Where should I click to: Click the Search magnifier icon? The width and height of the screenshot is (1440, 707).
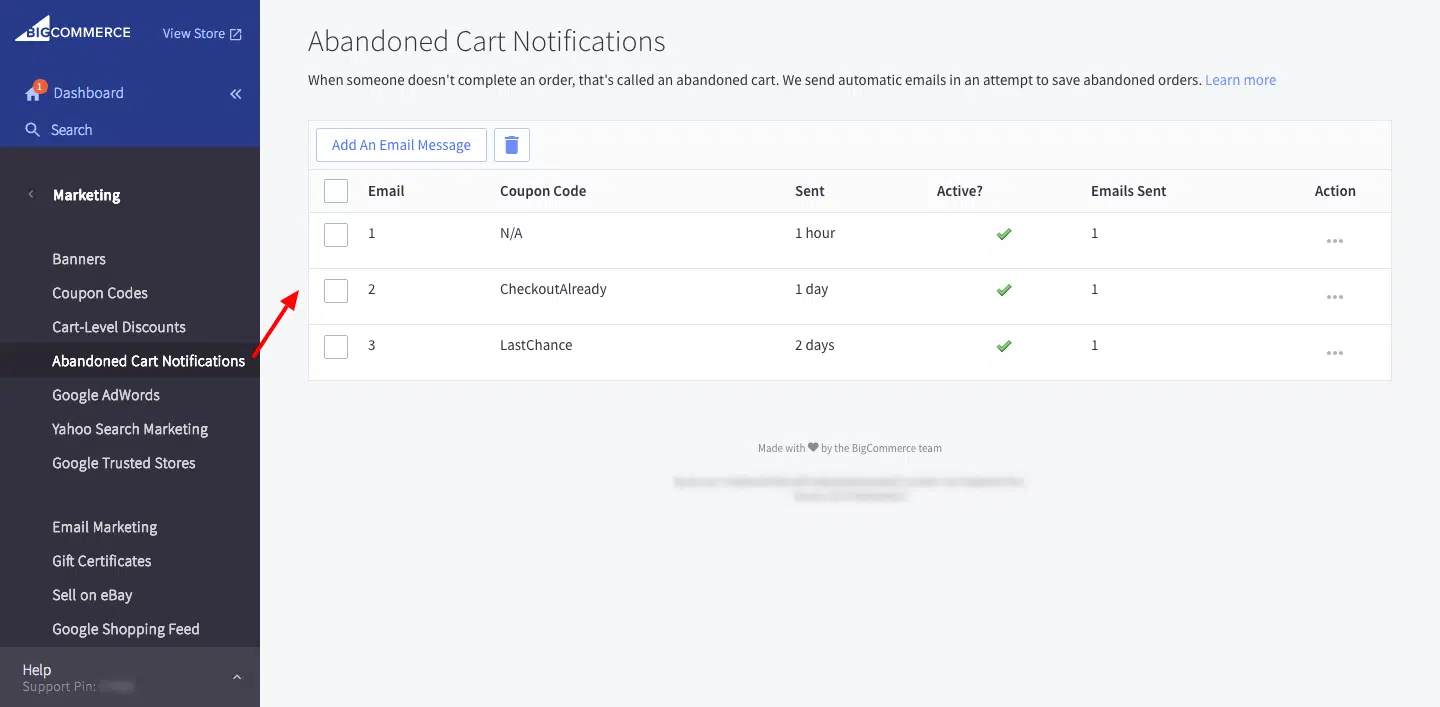pyautogui.click(x=33, y=130)
